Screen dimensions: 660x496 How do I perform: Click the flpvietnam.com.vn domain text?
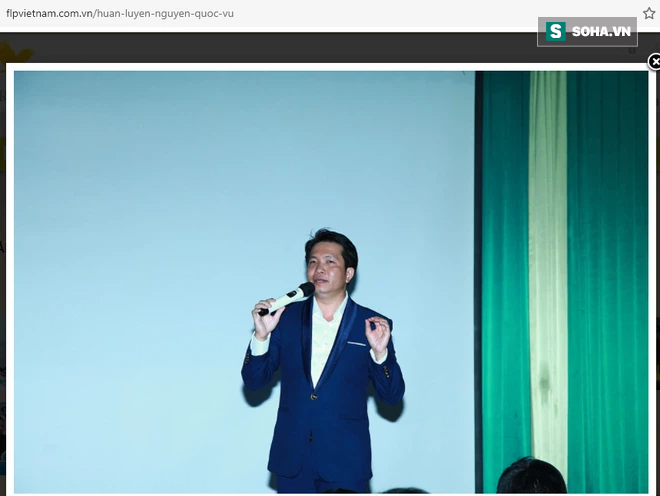click(49, 14)
